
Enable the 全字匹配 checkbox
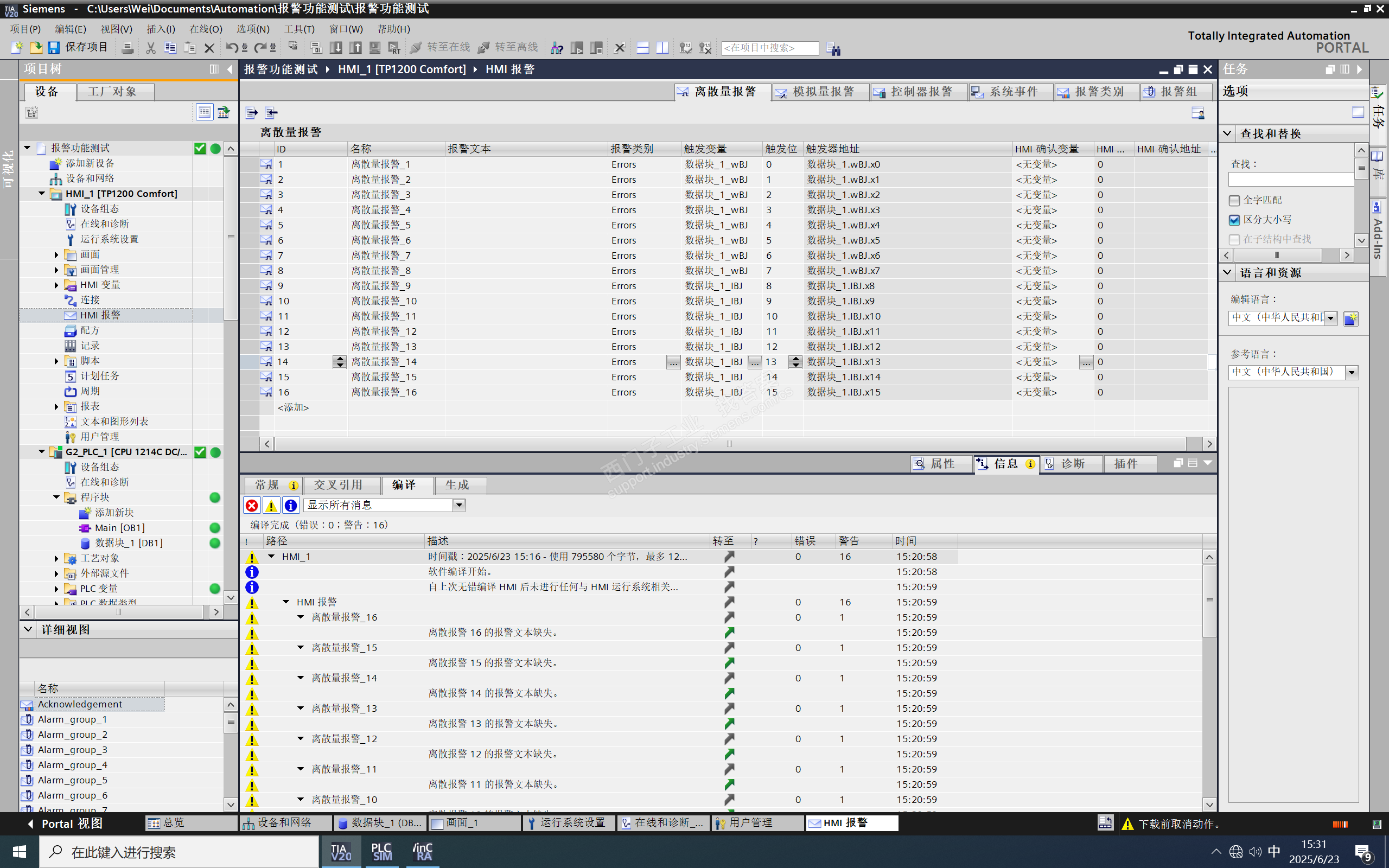click(x=1234, y=200)
